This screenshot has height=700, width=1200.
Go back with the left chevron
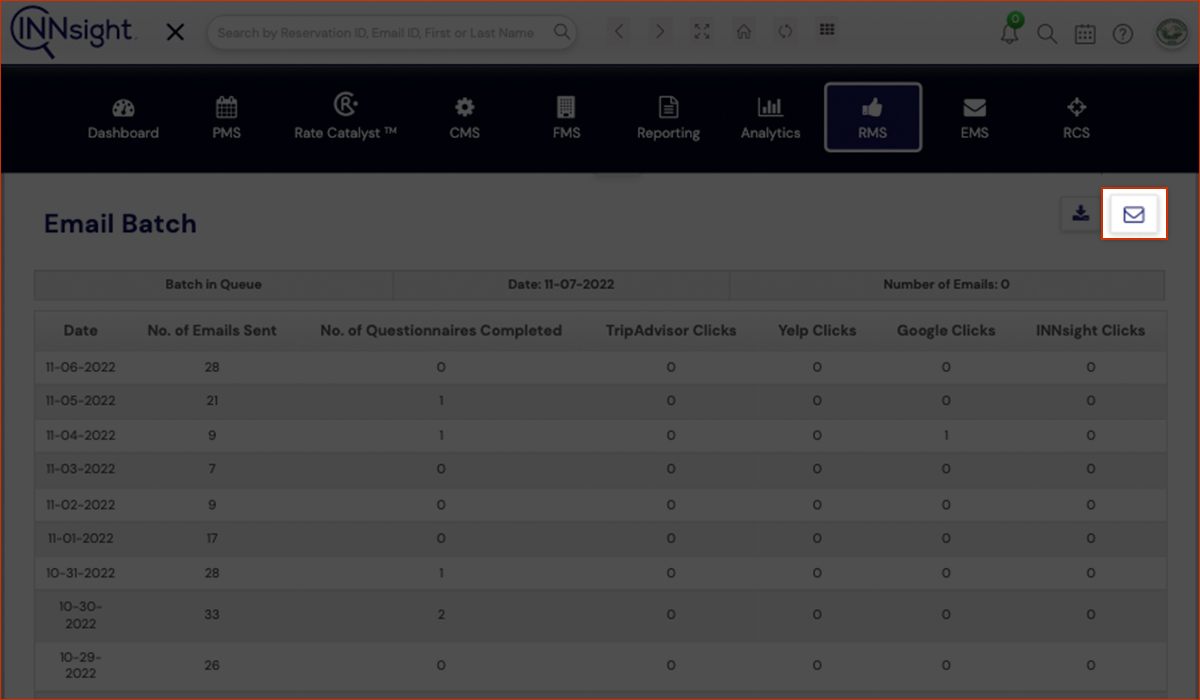[619, 32]
